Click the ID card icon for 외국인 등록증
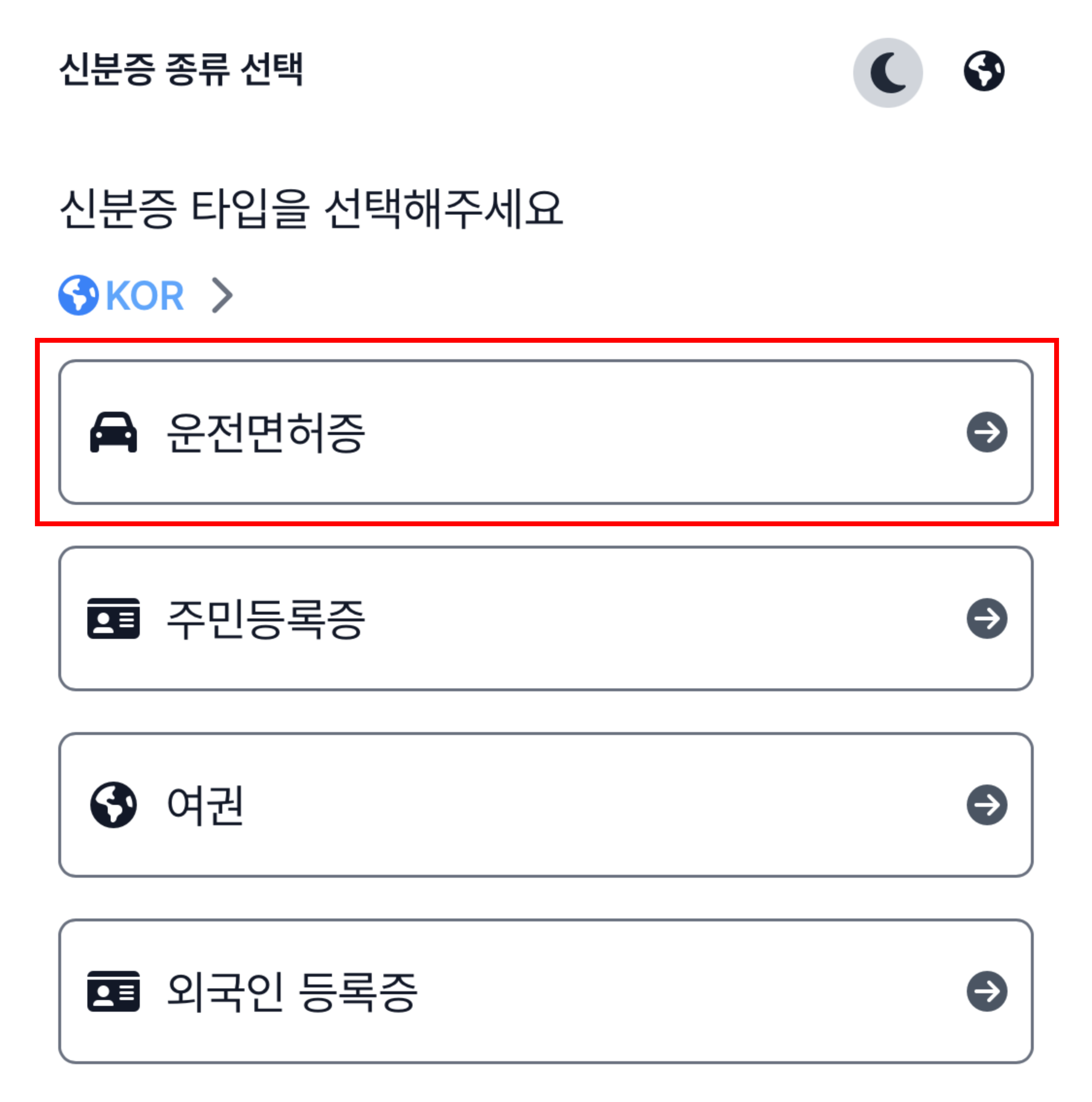 (114, 991)
